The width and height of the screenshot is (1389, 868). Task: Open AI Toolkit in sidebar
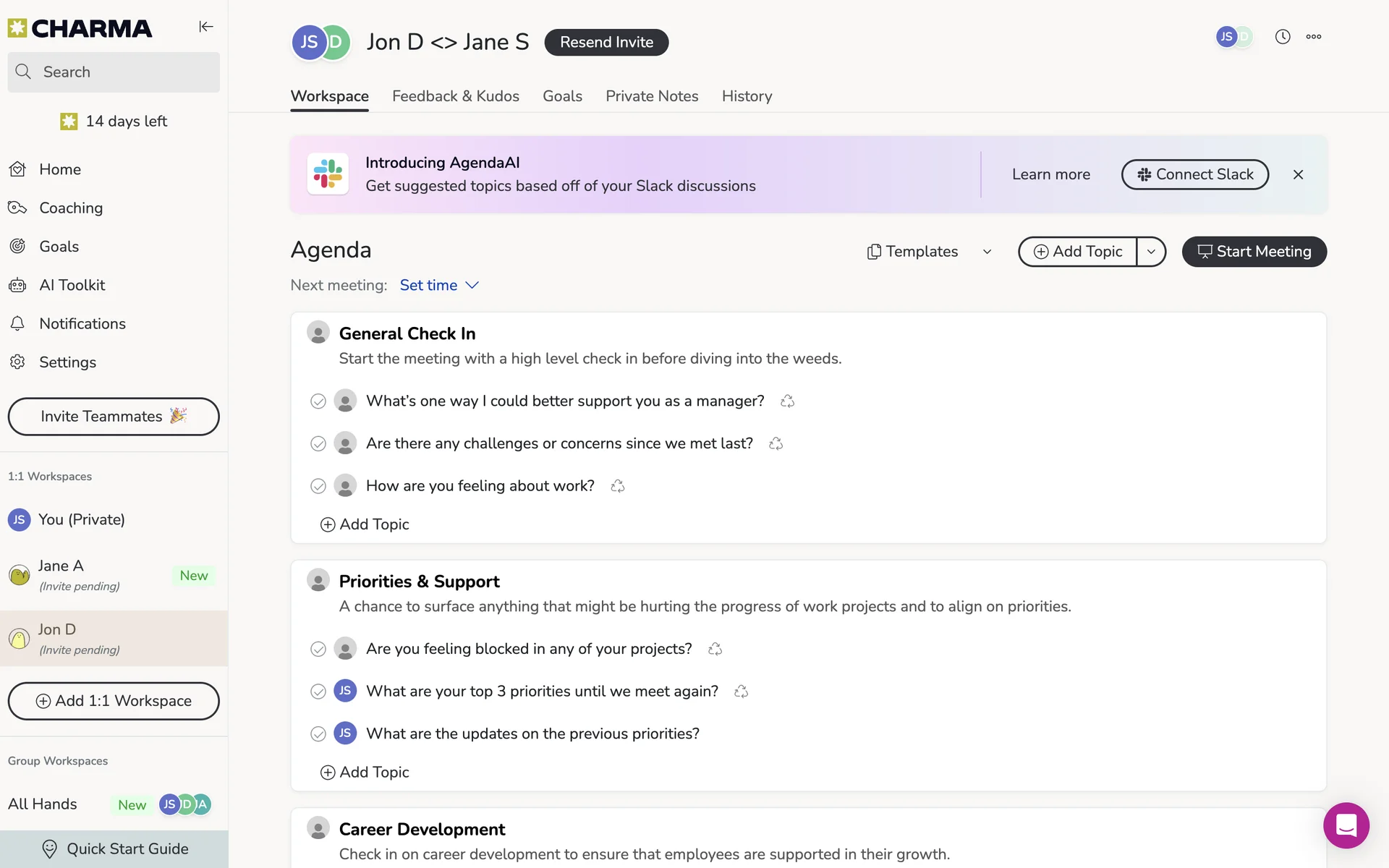point(72,285)
